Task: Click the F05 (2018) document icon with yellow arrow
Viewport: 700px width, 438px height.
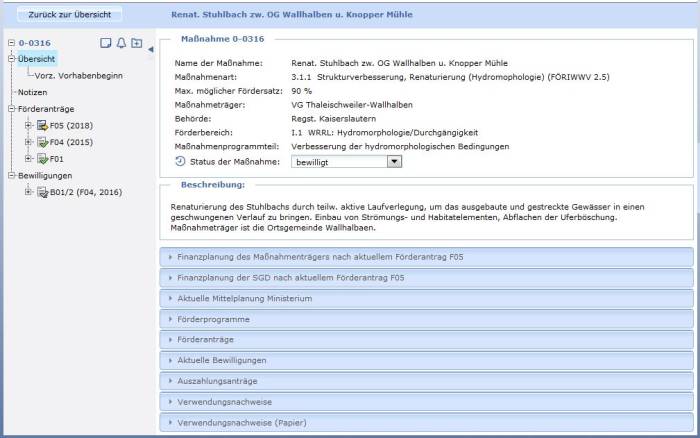Action: pos(42,125)
